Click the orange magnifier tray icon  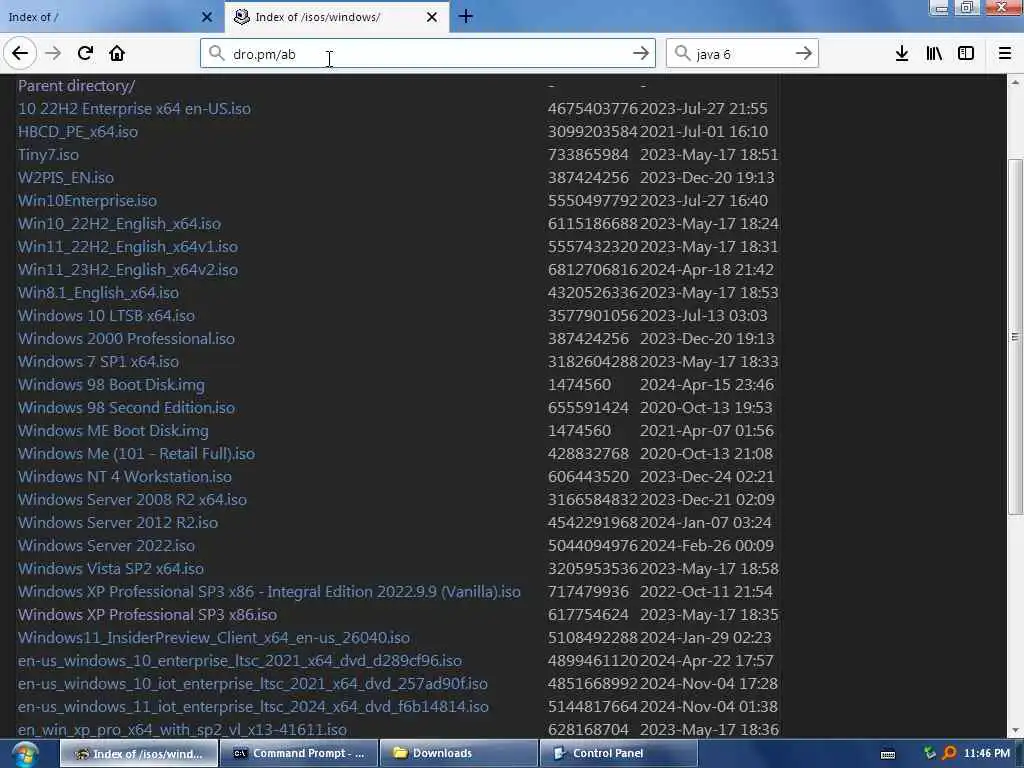point(949,753)
